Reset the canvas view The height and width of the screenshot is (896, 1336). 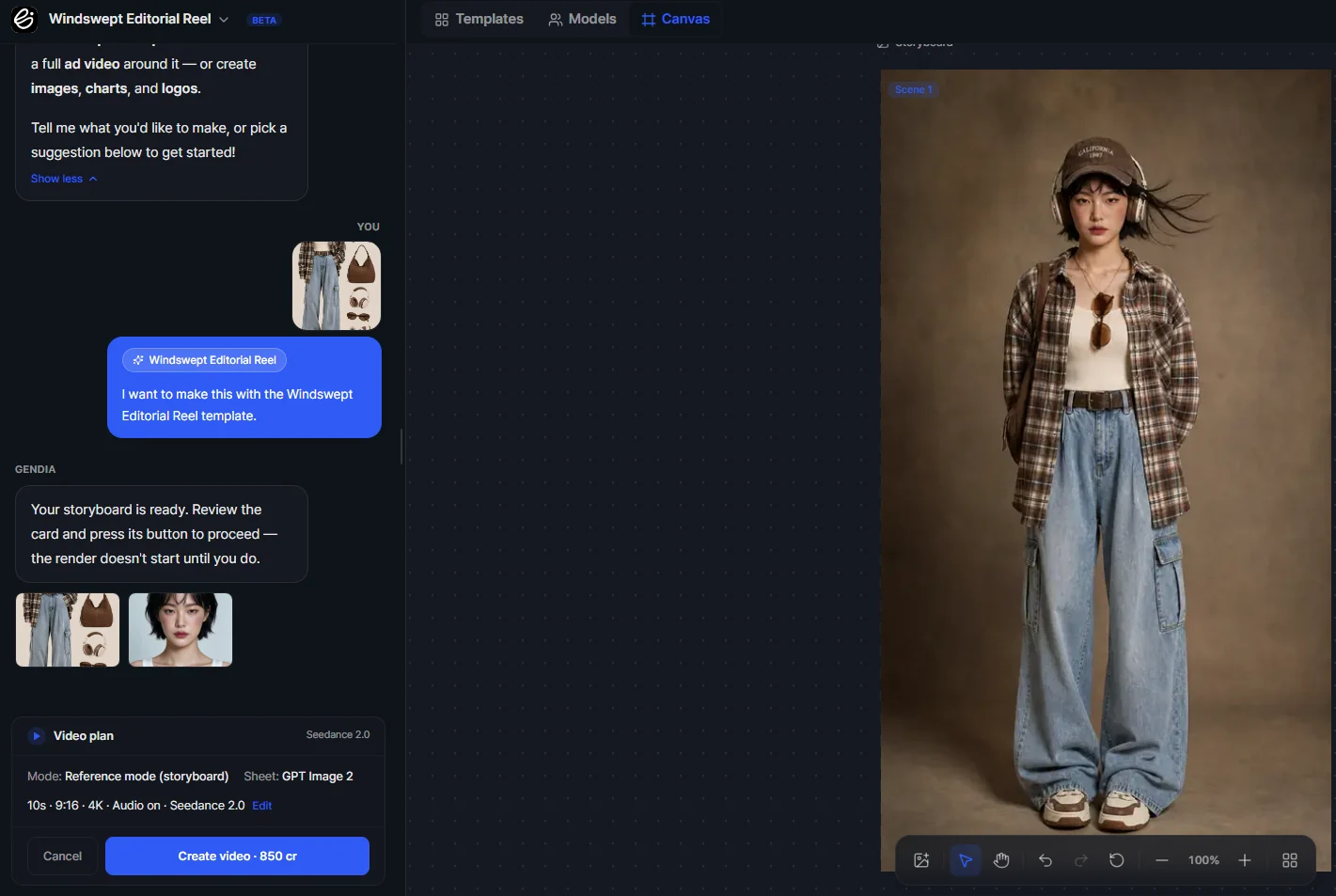coord(1117,860)
